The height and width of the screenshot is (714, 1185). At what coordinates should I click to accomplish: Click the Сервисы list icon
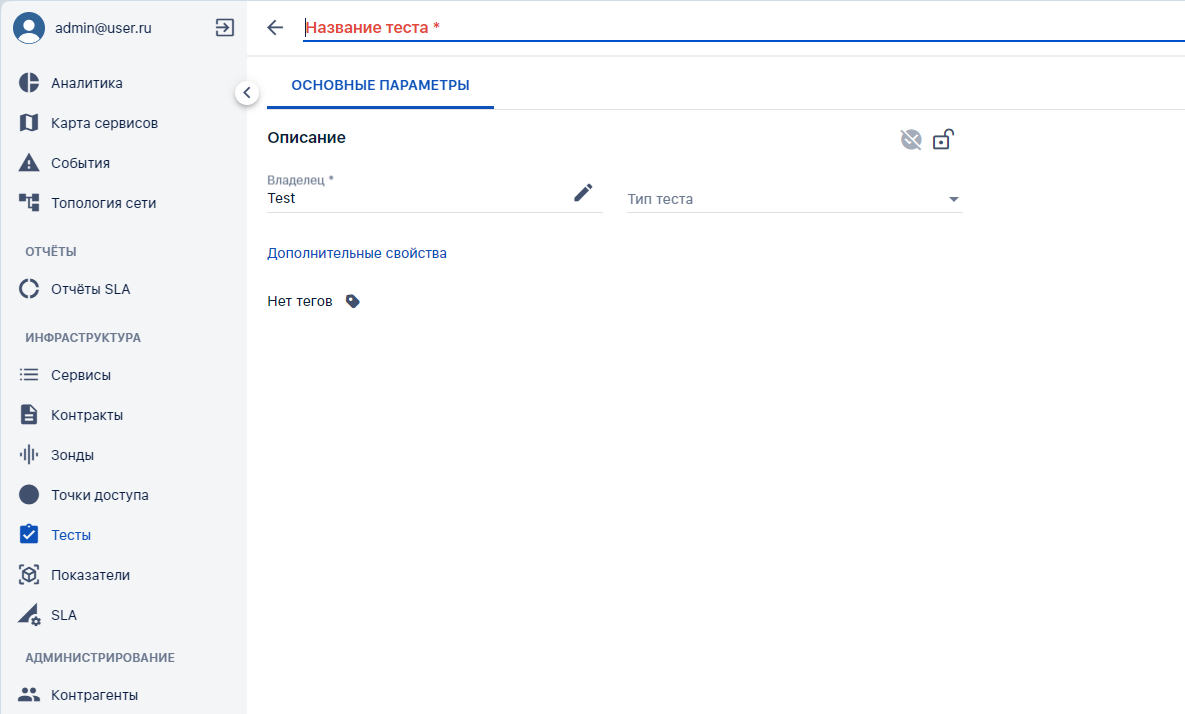pyautogui.click(x=29, y=375)
